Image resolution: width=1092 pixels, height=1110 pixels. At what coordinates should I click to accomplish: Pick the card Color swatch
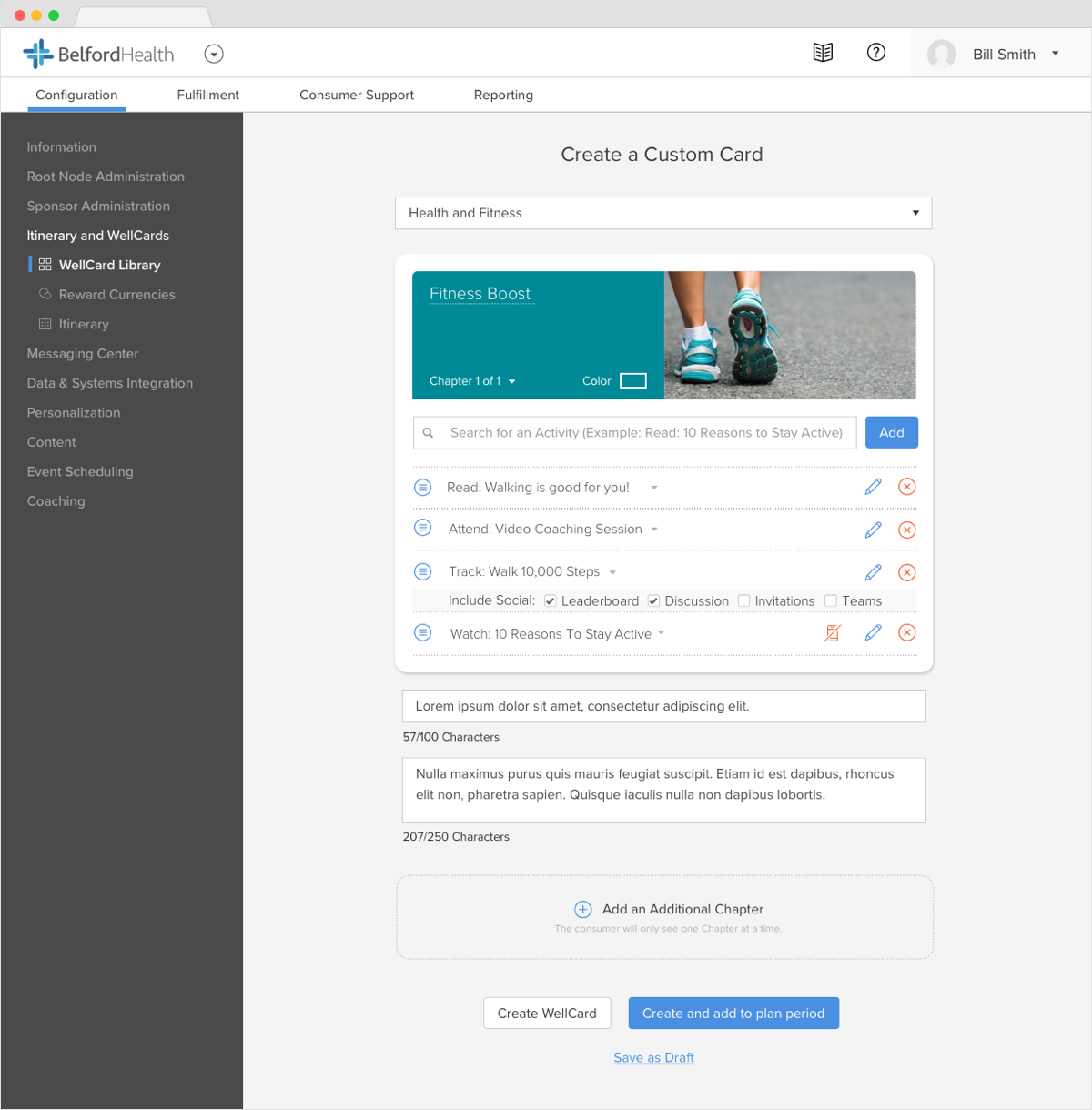point(633,381)
